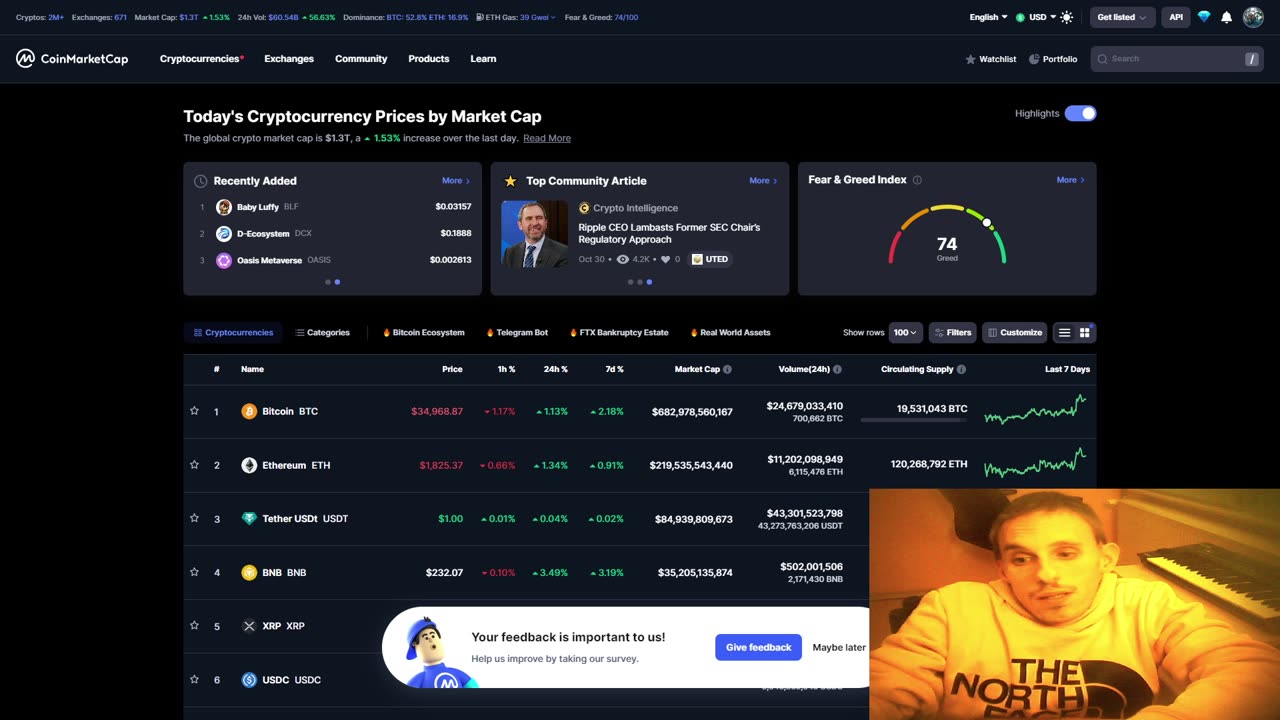
Task: Click Circulating Supply info icon
Action: (961, 369)
